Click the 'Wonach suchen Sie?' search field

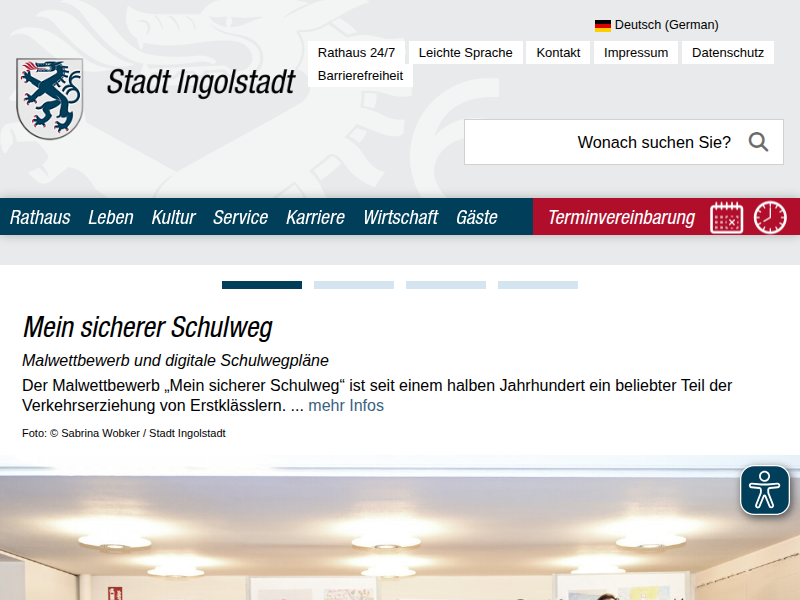[x=600, y=142]
